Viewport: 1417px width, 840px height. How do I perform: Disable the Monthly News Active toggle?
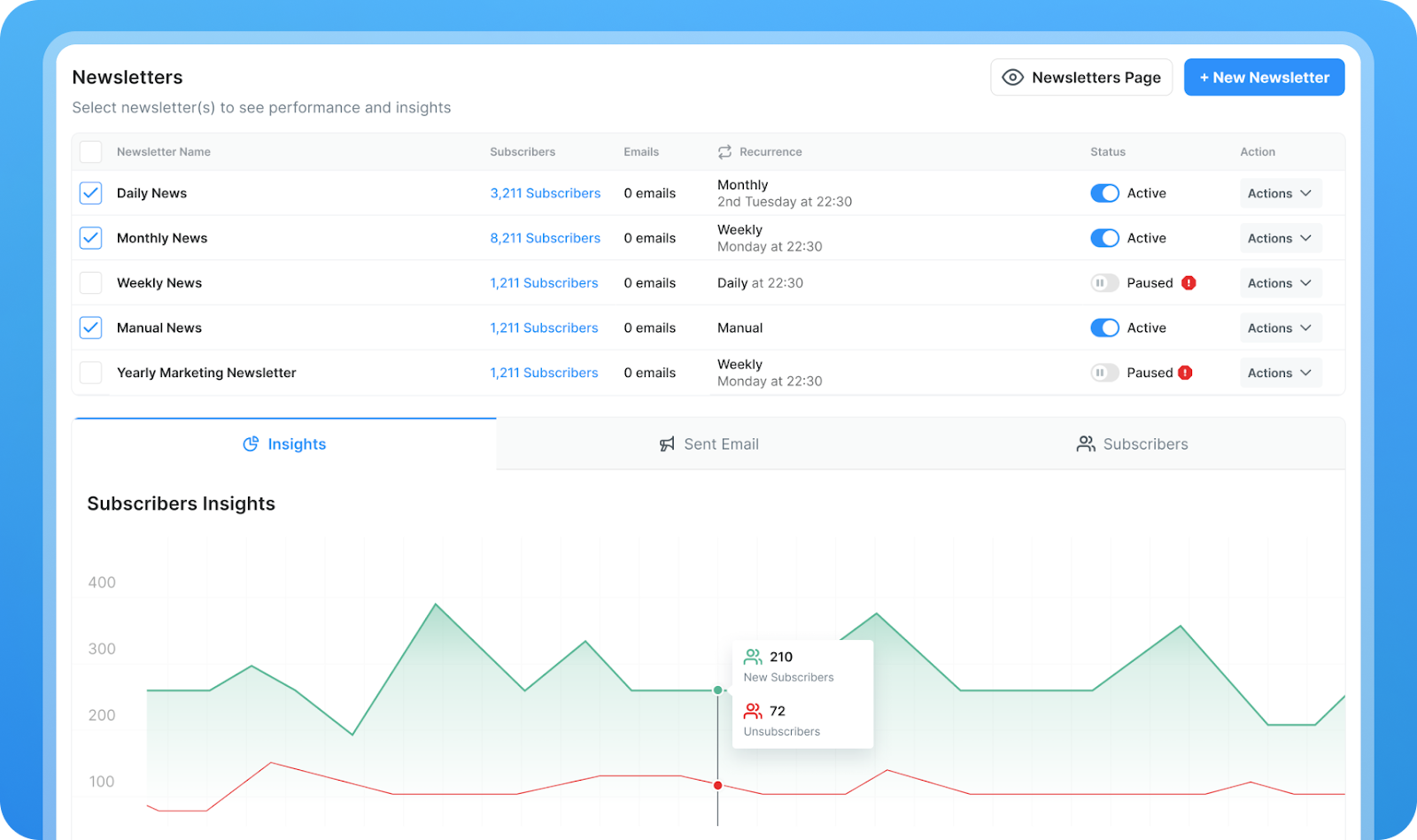[x=1104, y=238]
